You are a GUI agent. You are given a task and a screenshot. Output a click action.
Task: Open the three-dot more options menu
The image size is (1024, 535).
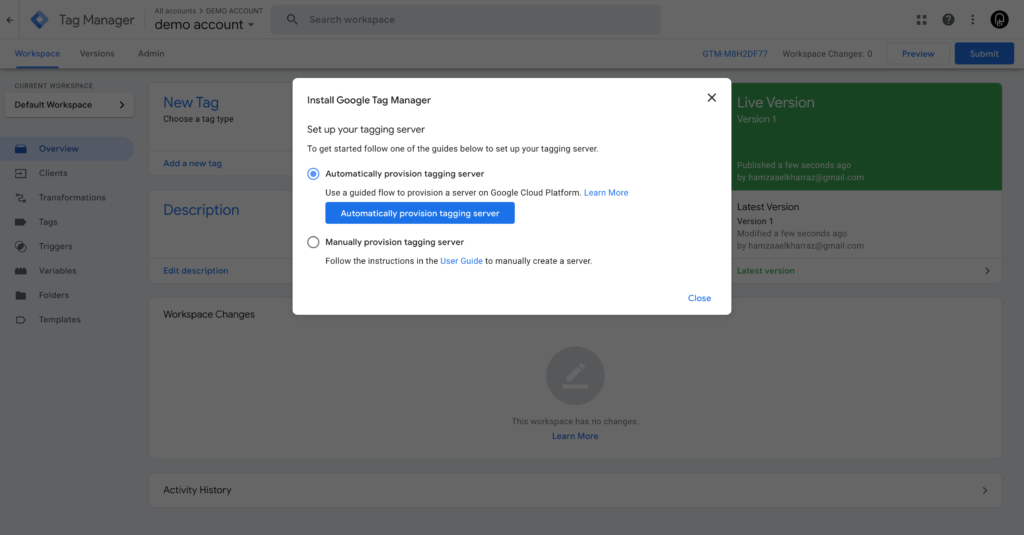click(x=973, y=20)
